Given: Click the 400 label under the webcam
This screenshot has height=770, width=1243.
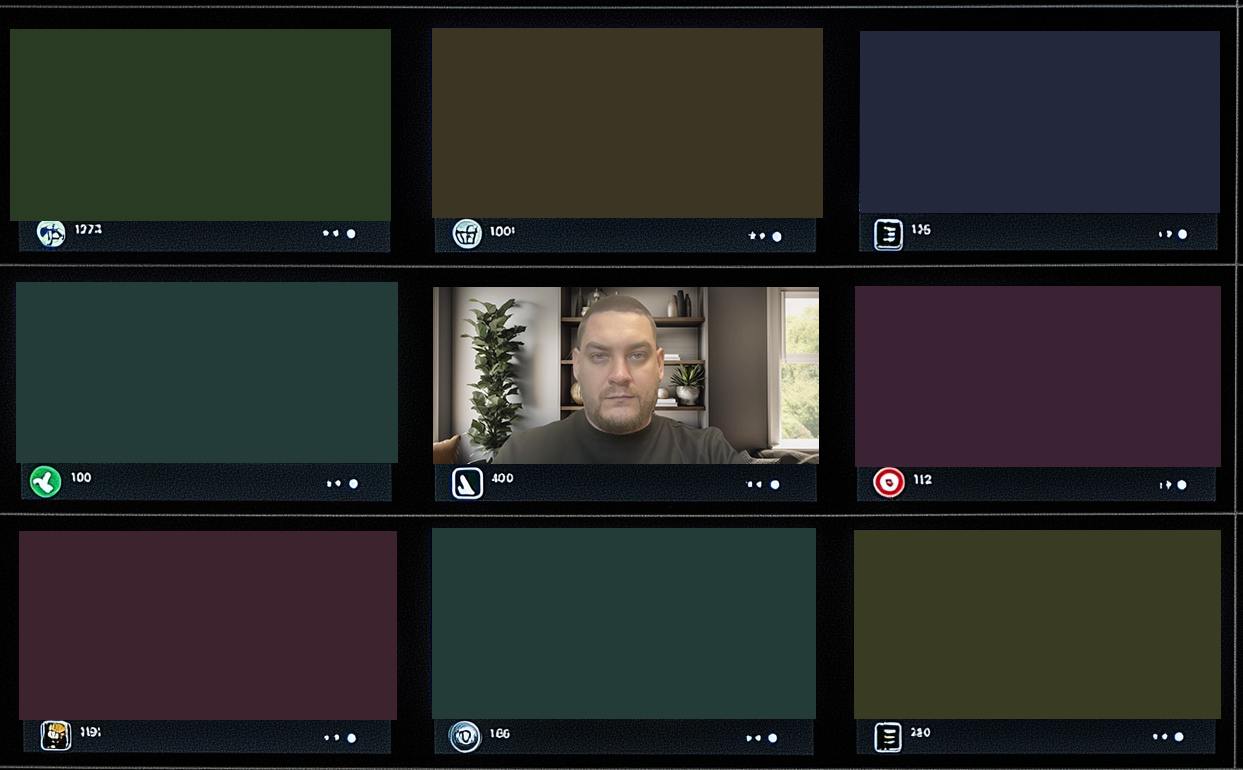Looking at the screenshot, I should 502,479.
